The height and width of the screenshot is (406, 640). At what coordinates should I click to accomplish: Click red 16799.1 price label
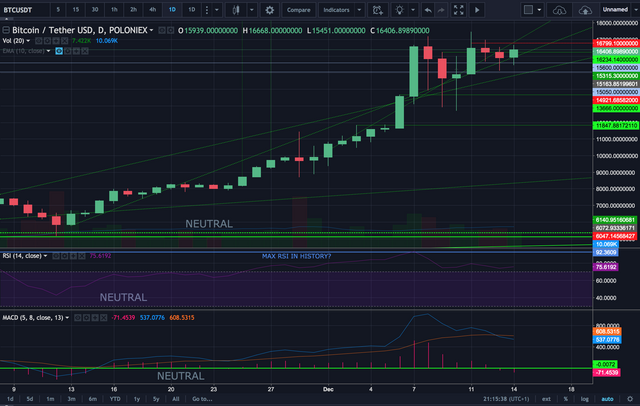point(616,43)
